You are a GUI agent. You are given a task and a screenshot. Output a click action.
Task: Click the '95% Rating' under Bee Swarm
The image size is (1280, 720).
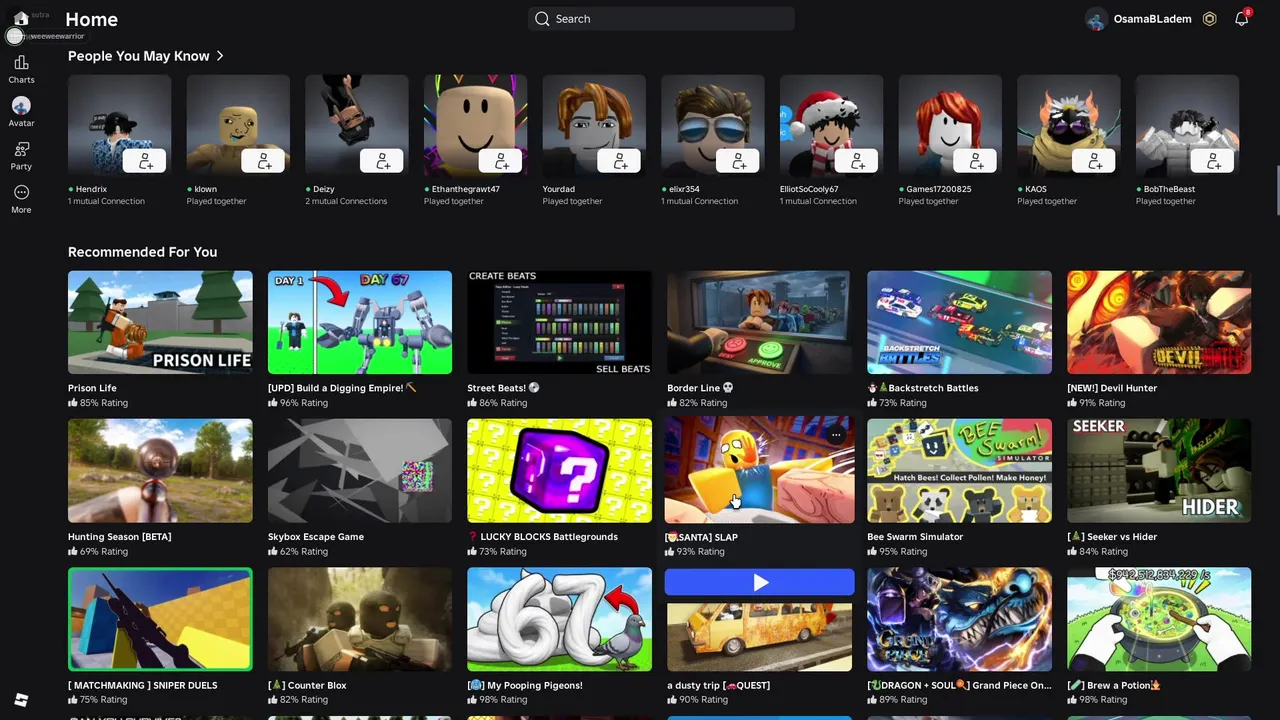click(897, 551)
